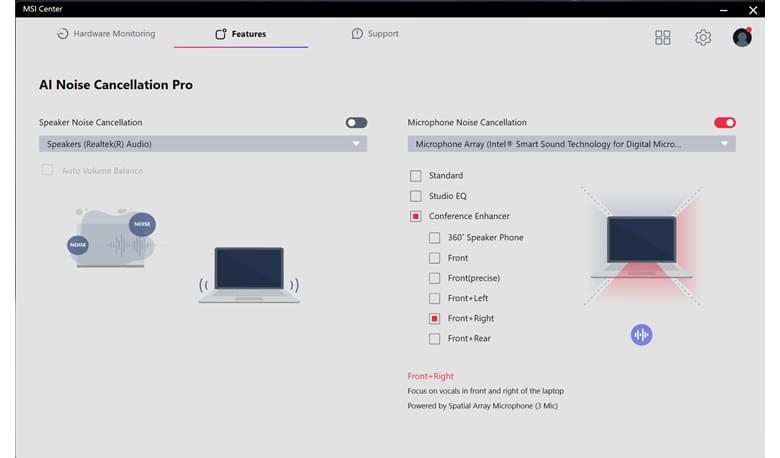Close the MSI Center window
The height and width of the screenshot is (458, 780).
pyautogui.click(x=753, y=9)
